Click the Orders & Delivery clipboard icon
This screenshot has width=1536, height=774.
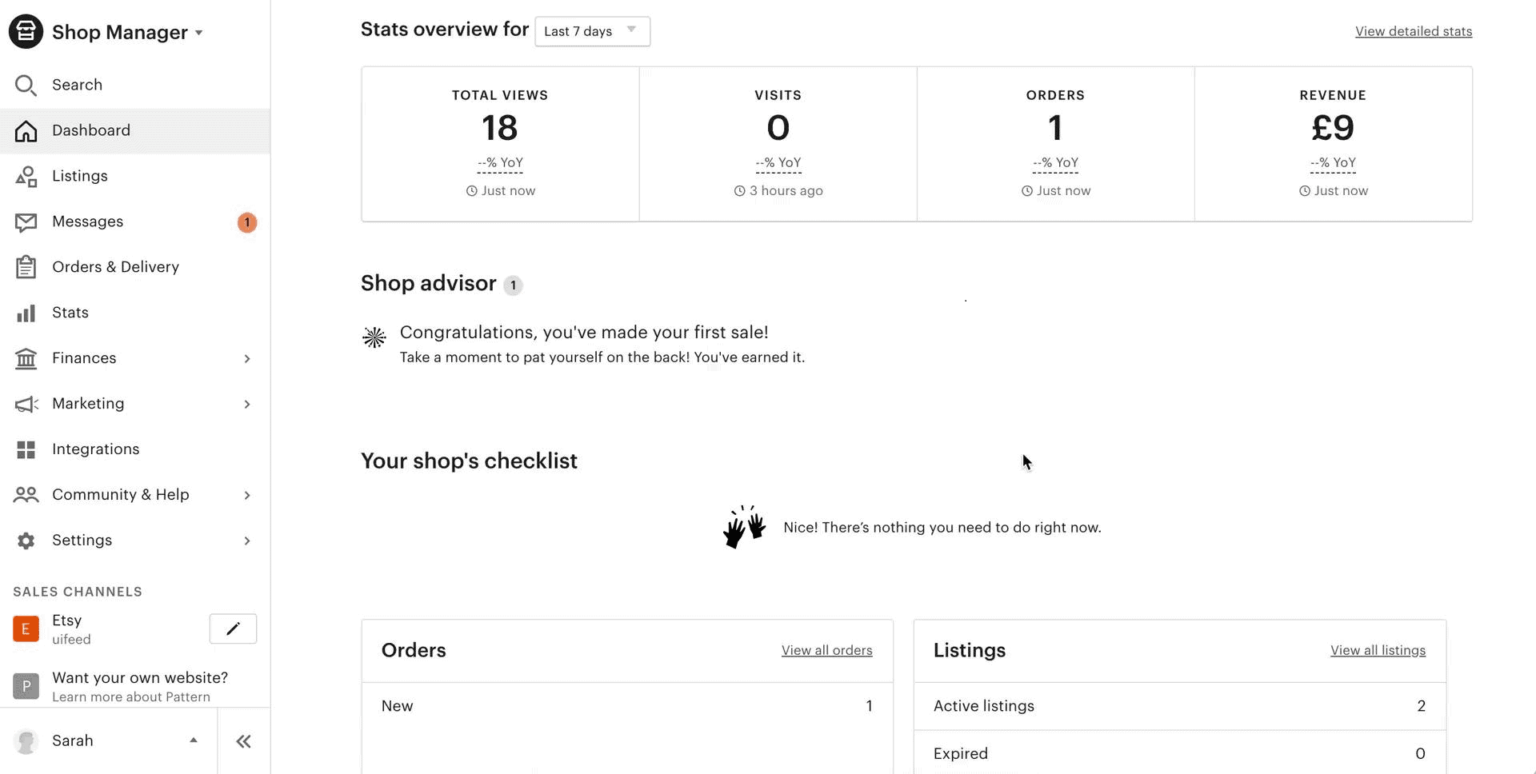click(x=26, y=267)
